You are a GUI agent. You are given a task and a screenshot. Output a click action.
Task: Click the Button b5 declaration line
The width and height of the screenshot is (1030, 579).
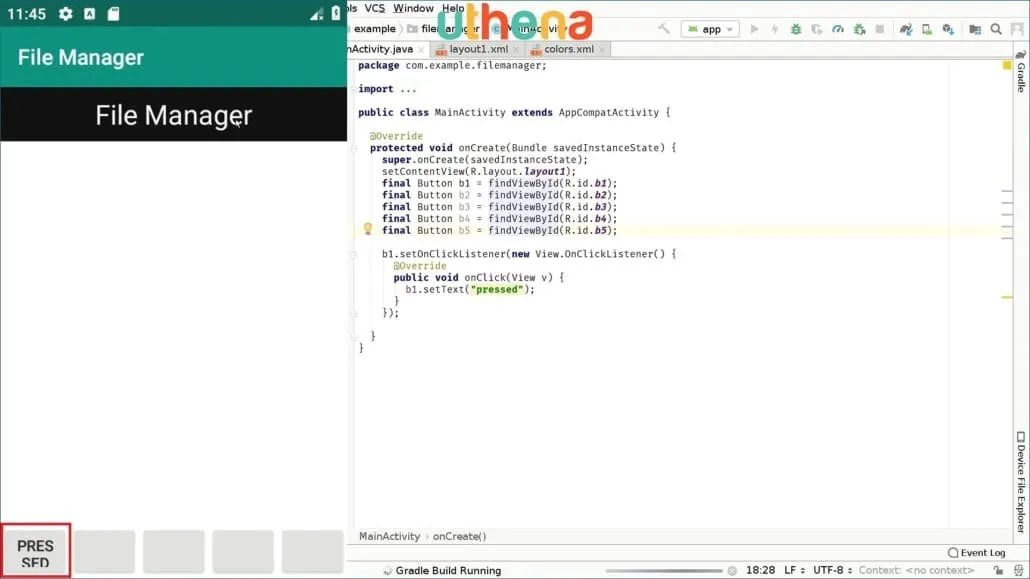(x=499, y=231)
